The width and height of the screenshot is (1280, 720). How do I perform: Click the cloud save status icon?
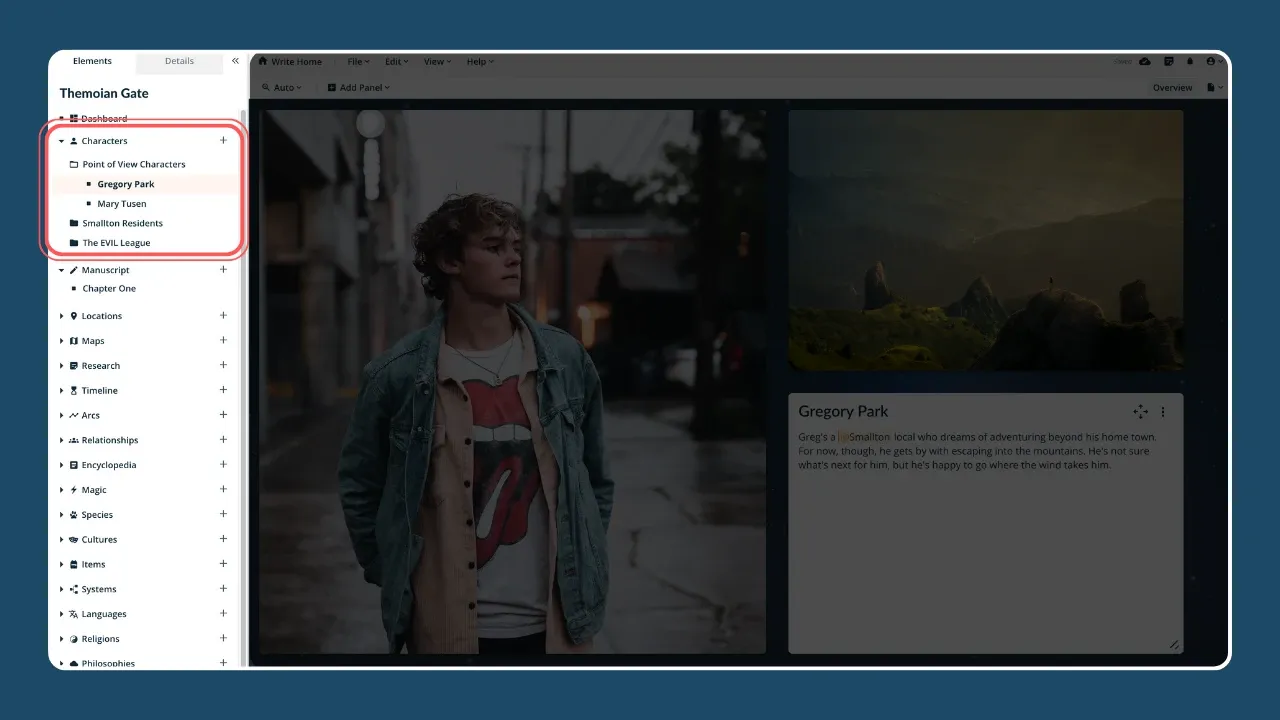[x=1145, y=61]
